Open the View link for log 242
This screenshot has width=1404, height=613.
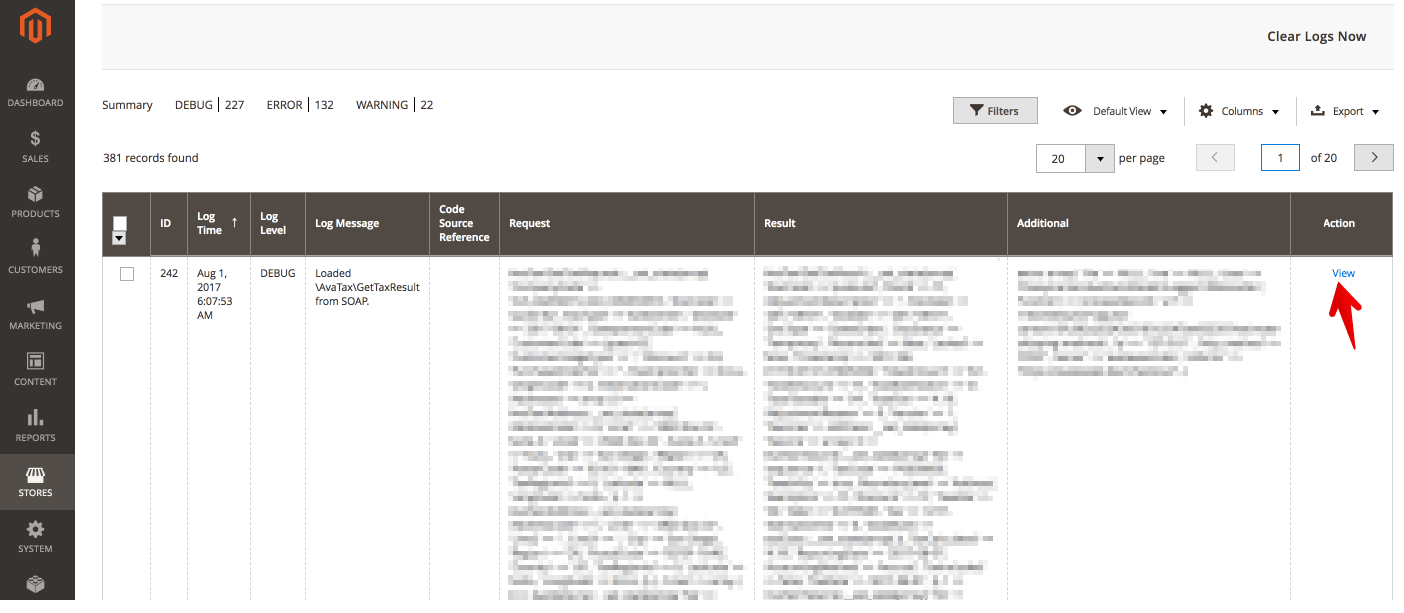(x=1343, y=273)
